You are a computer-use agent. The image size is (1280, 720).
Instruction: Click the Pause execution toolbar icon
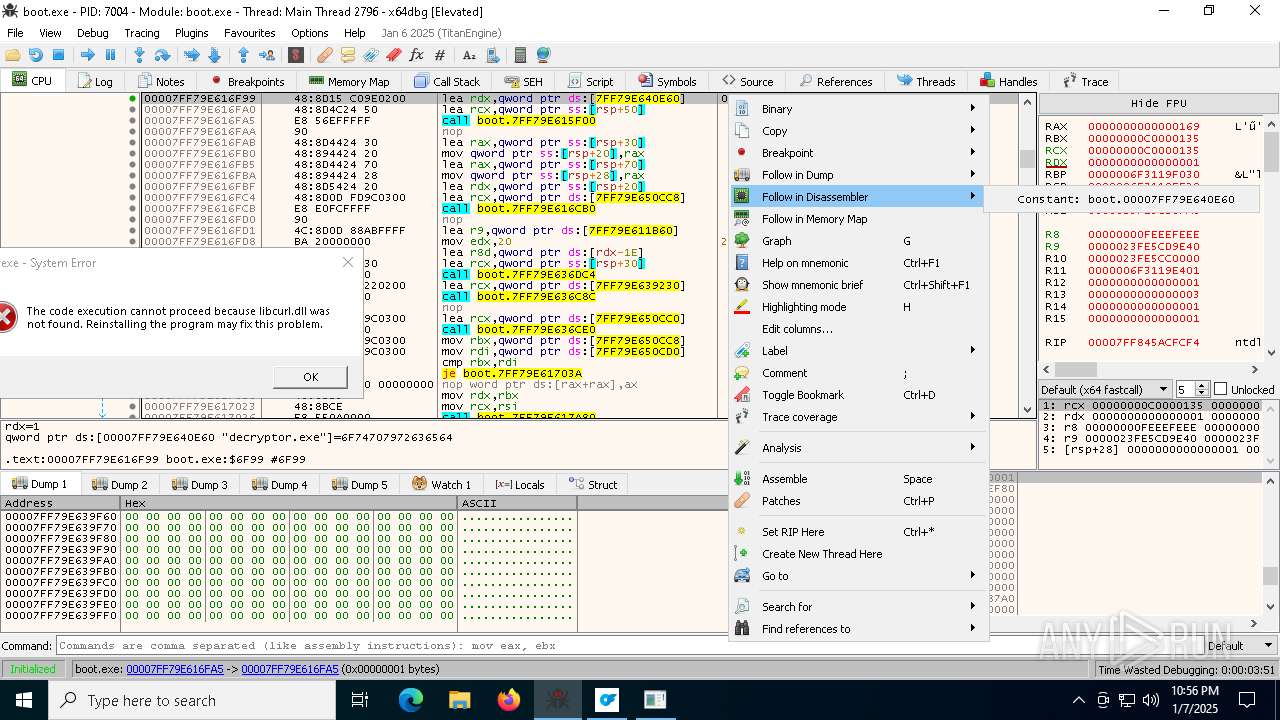coord(110,55)
